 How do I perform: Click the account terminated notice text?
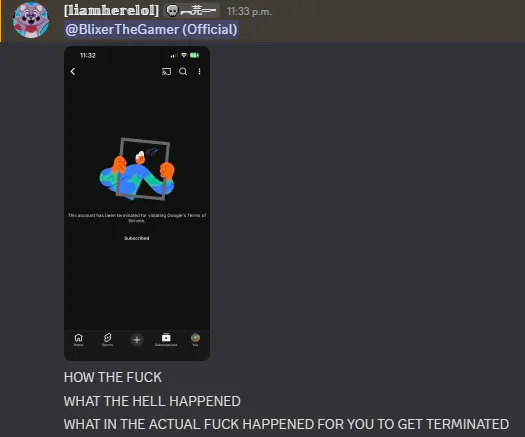click(x=137, y=218)
